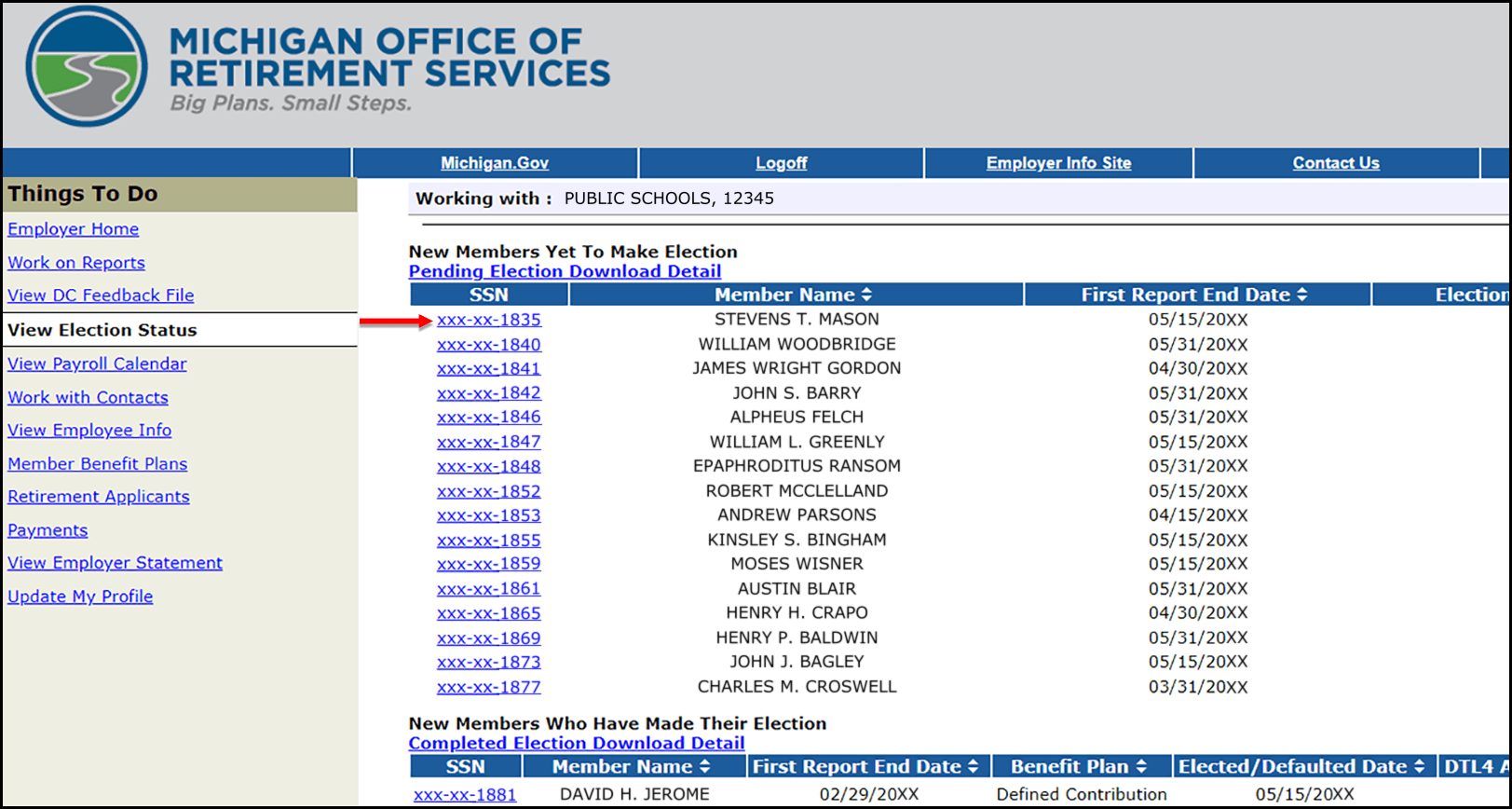Go to Retirement Applicants page
This screenshot has width=1512, height=809.
tap(99, 497)
